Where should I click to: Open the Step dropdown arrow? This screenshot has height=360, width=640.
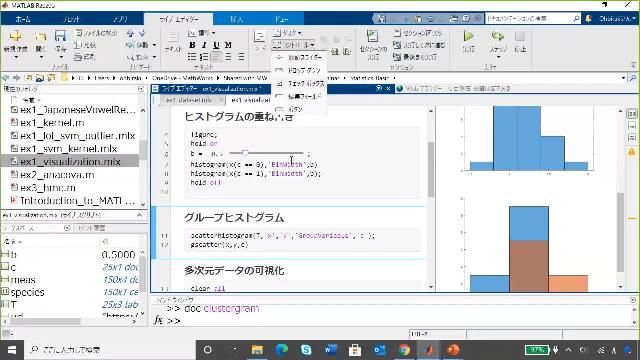tap(498, 57)
